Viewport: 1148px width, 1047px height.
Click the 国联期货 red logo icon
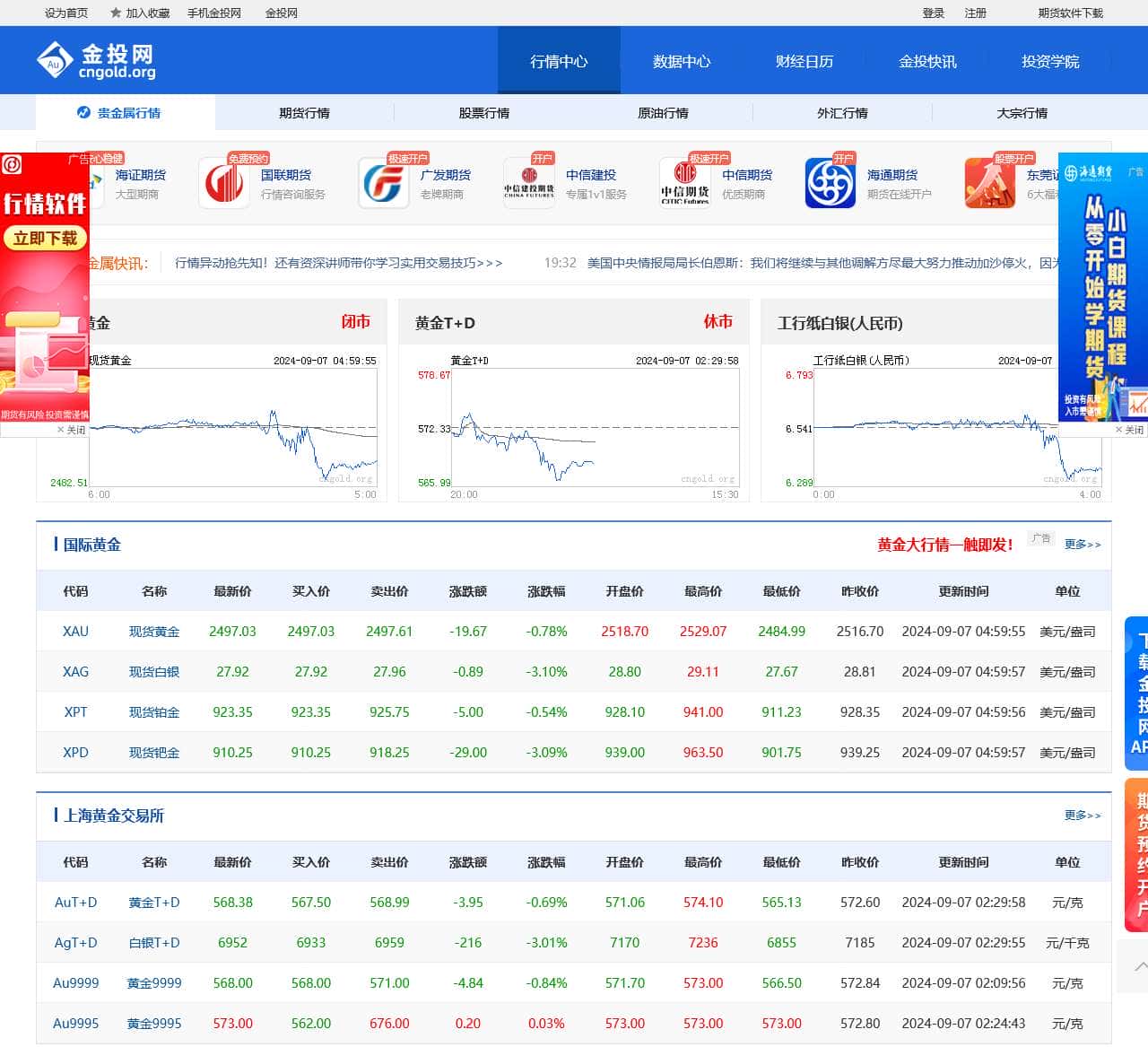coord(223,181)
